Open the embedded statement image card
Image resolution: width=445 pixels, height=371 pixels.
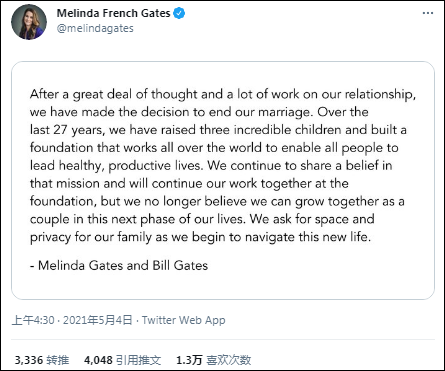click(x=223, y=180)
